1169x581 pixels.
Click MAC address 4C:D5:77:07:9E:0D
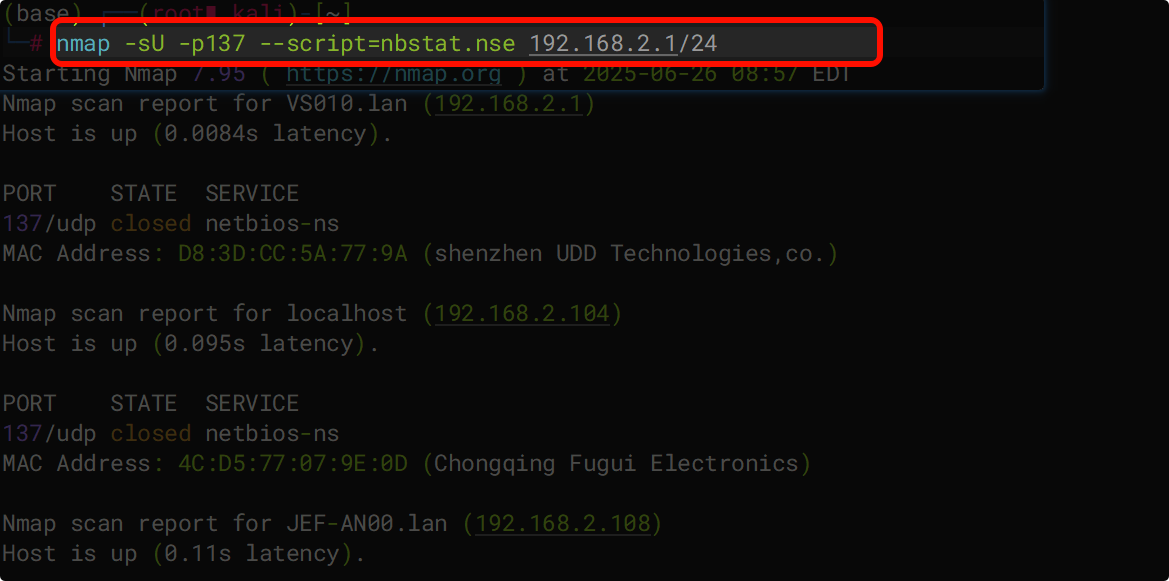point(292,464)
